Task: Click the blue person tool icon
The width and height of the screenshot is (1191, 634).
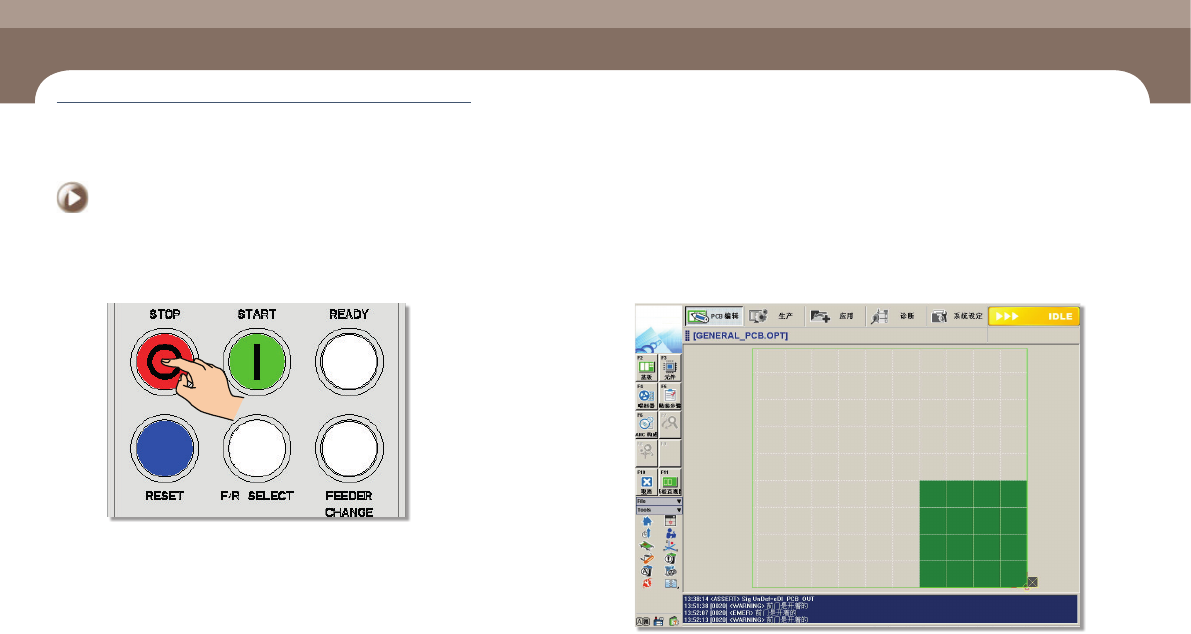Action: click(x=670, y=533)
